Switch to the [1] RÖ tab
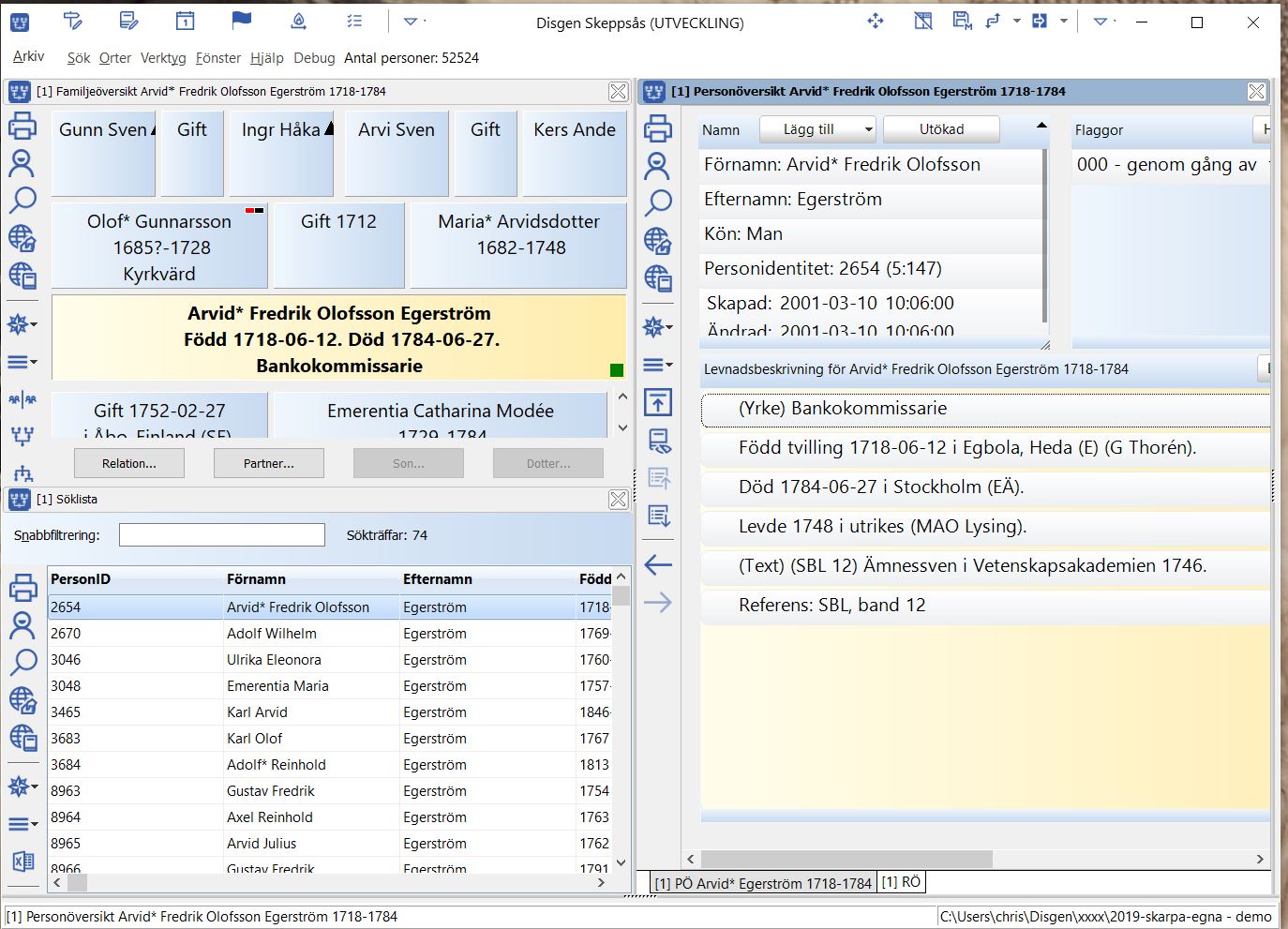The width and height of the screenshot is (1288, 929). [x=901, y=882]
